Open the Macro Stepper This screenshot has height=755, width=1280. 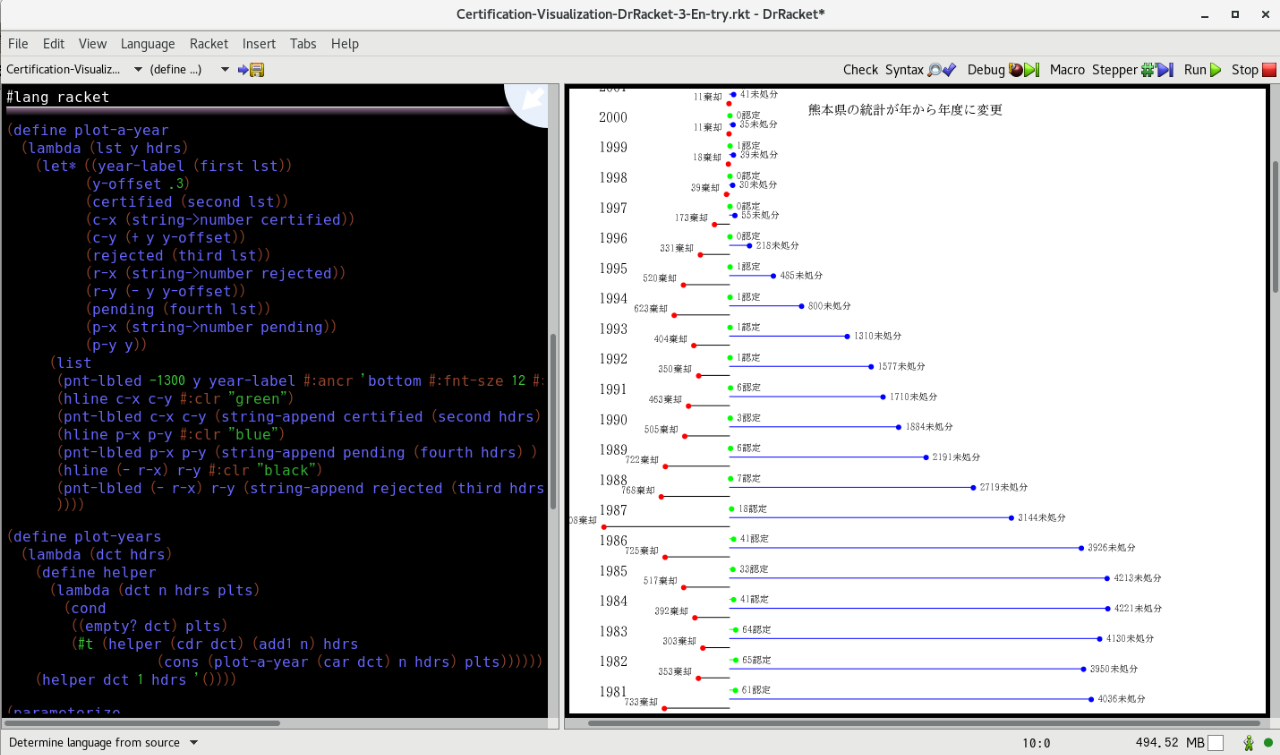(1110, 70)
